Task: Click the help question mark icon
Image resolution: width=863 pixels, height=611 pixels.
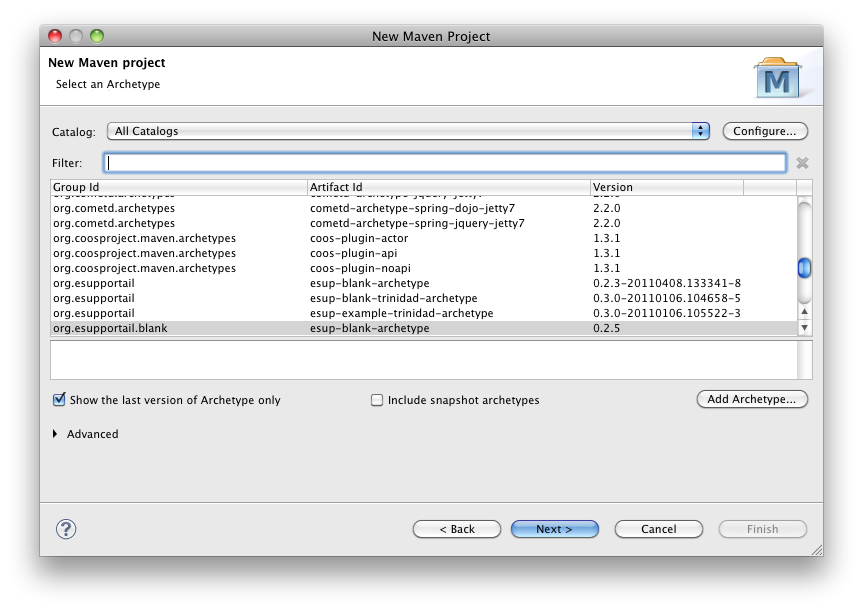Action: [x=66, y=529]
